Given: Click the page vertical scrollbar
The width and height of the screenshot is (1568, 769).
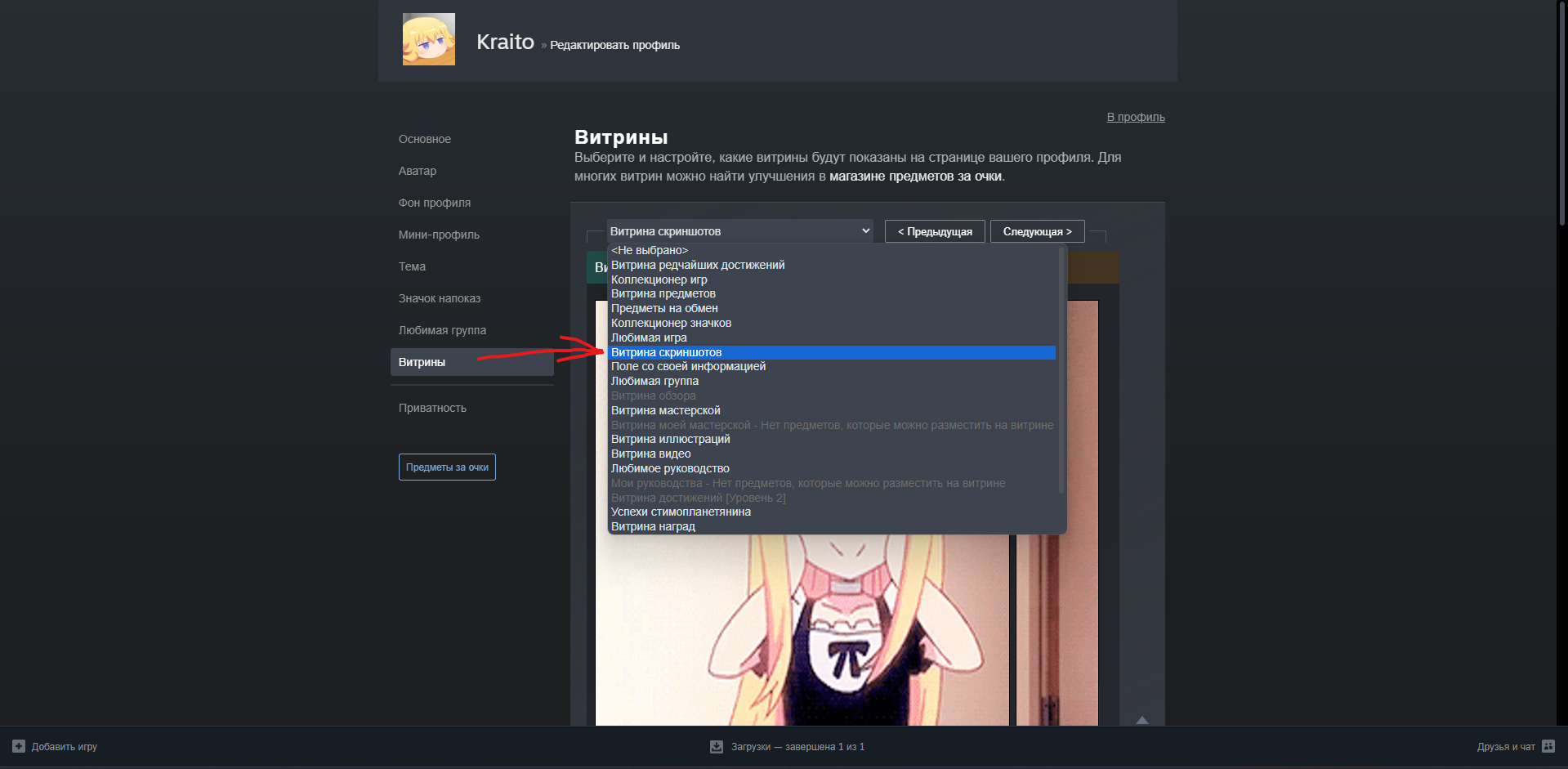Looking at the screenshot, I should point(1562,114).
